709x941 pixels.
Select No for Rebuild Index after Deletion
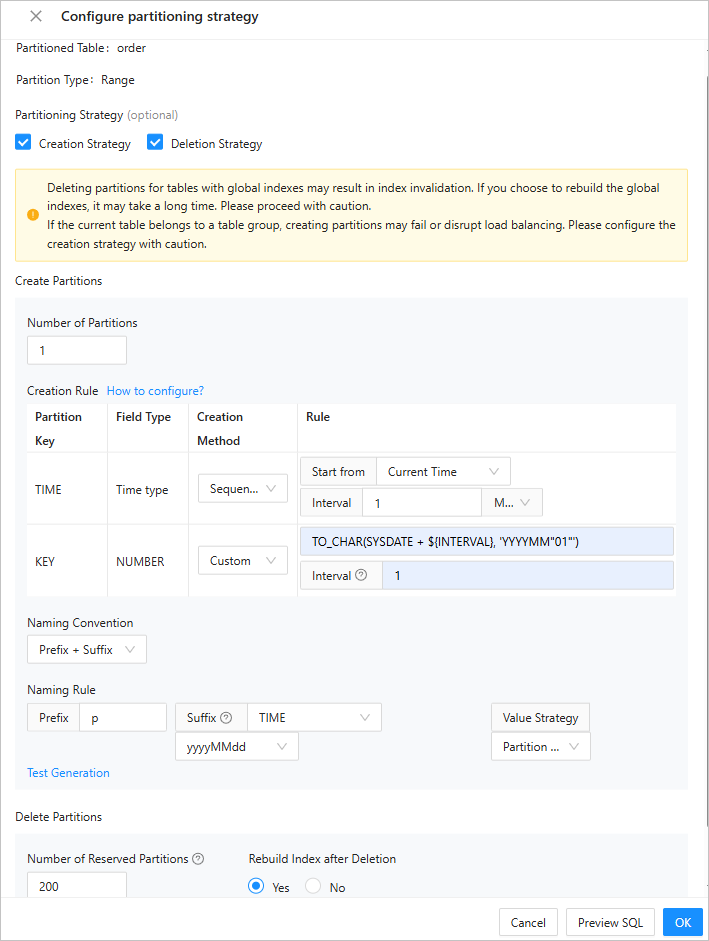[314, 887]
